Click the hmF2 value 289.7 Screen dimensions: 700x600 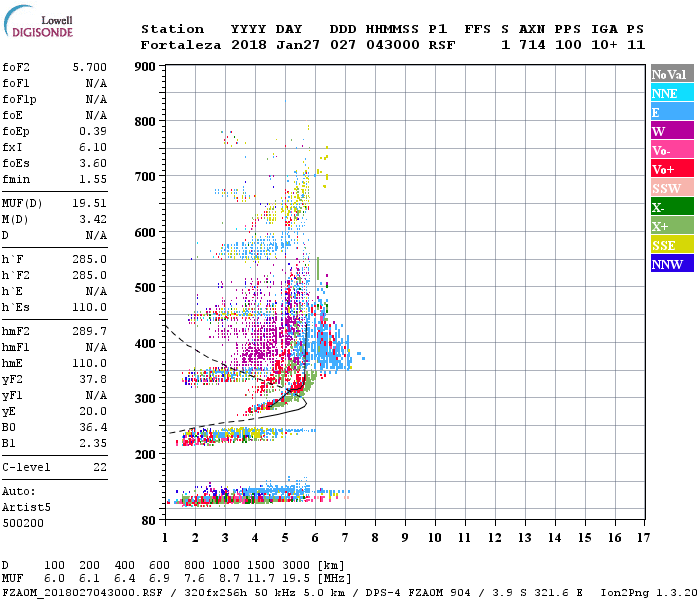pos(90,331)
